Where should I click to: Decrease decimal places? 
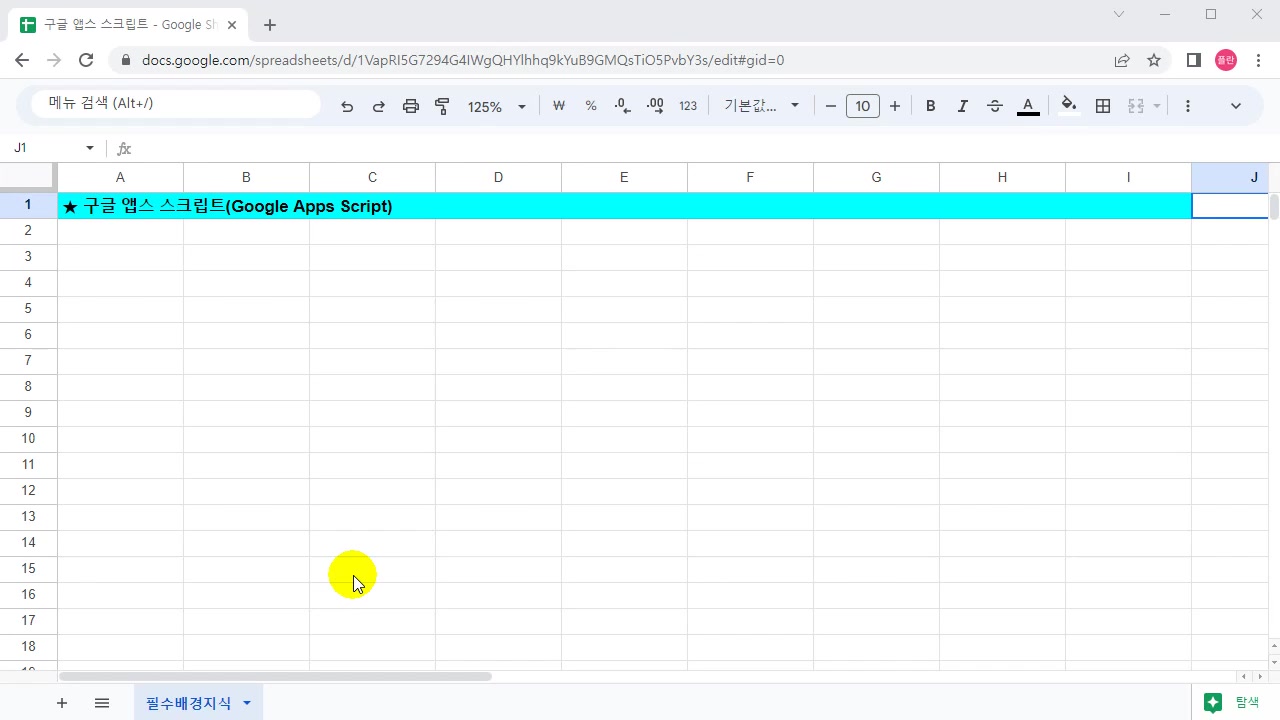(x=621, y=105)
